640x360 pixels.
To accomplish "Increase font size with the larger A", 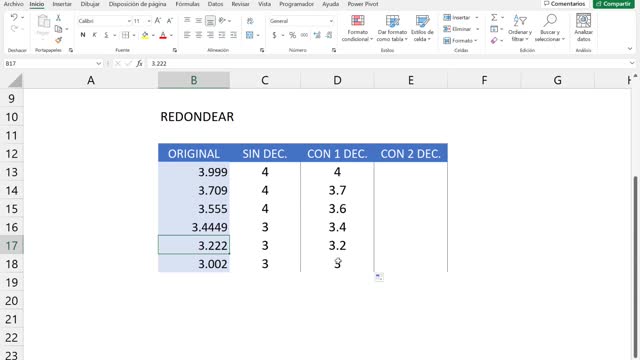I will [158, 20].
